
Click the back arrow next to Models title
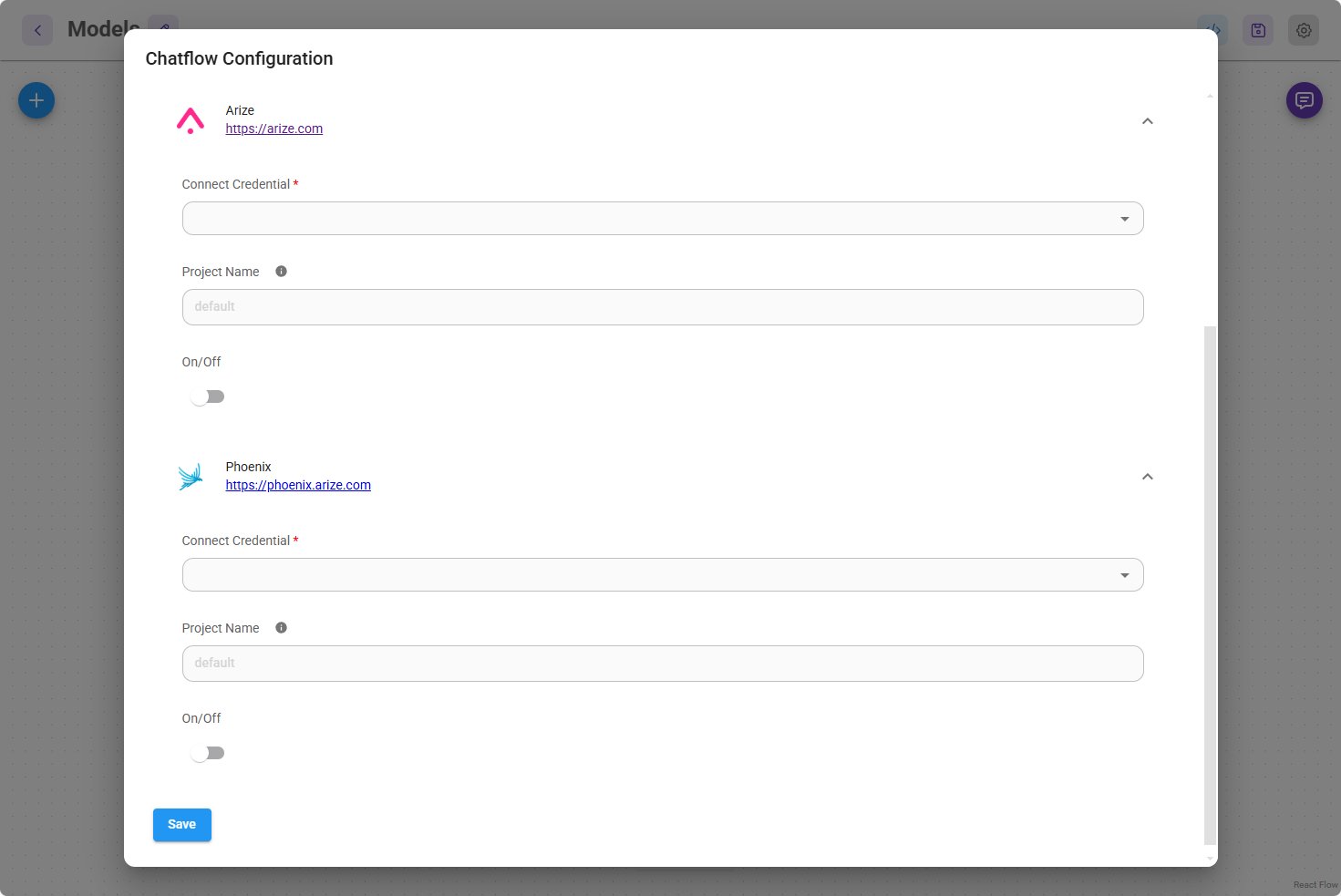37,30
